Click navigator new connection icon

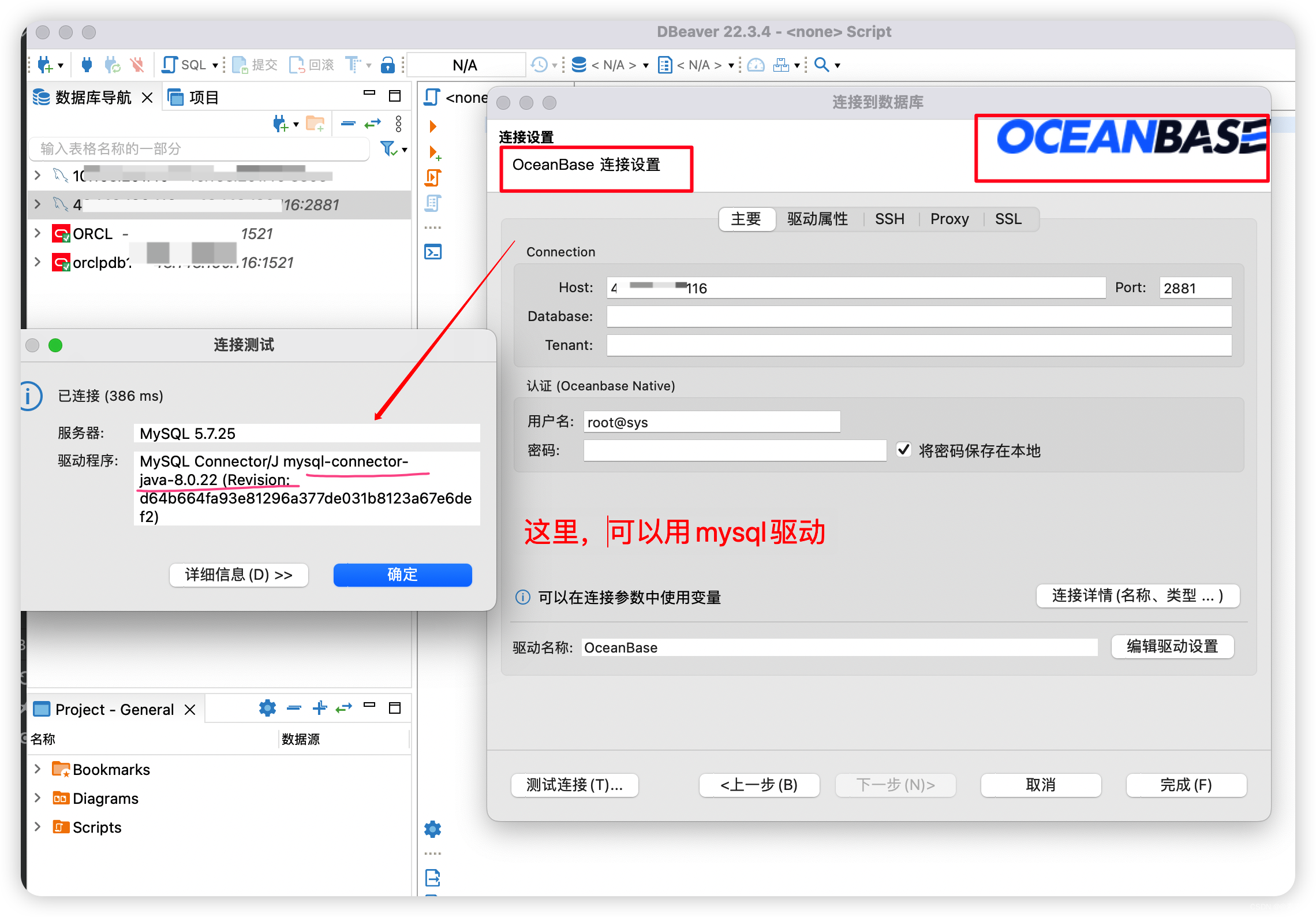coord(281,124)
